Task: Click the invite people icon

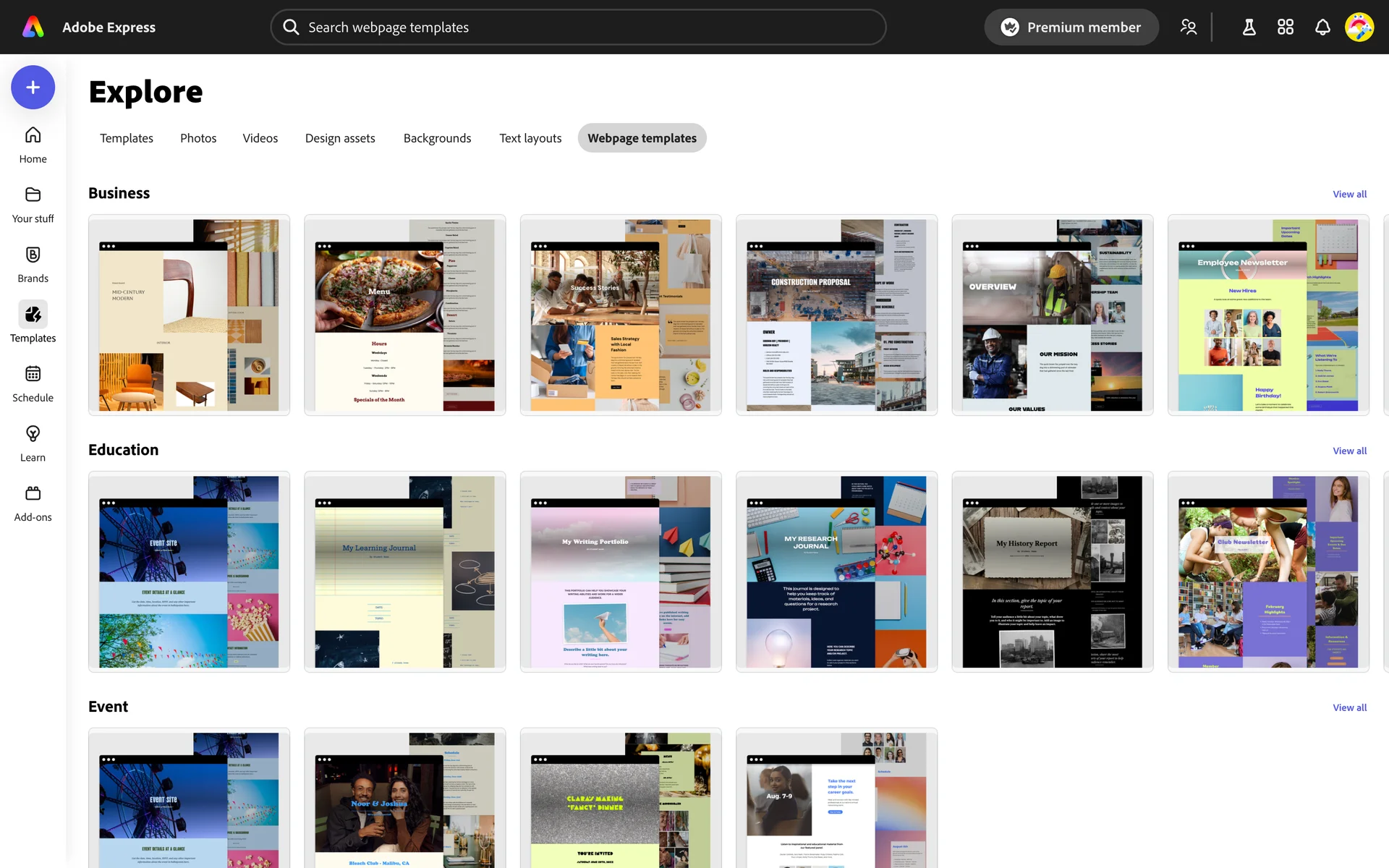Action: click(1188, 27)
